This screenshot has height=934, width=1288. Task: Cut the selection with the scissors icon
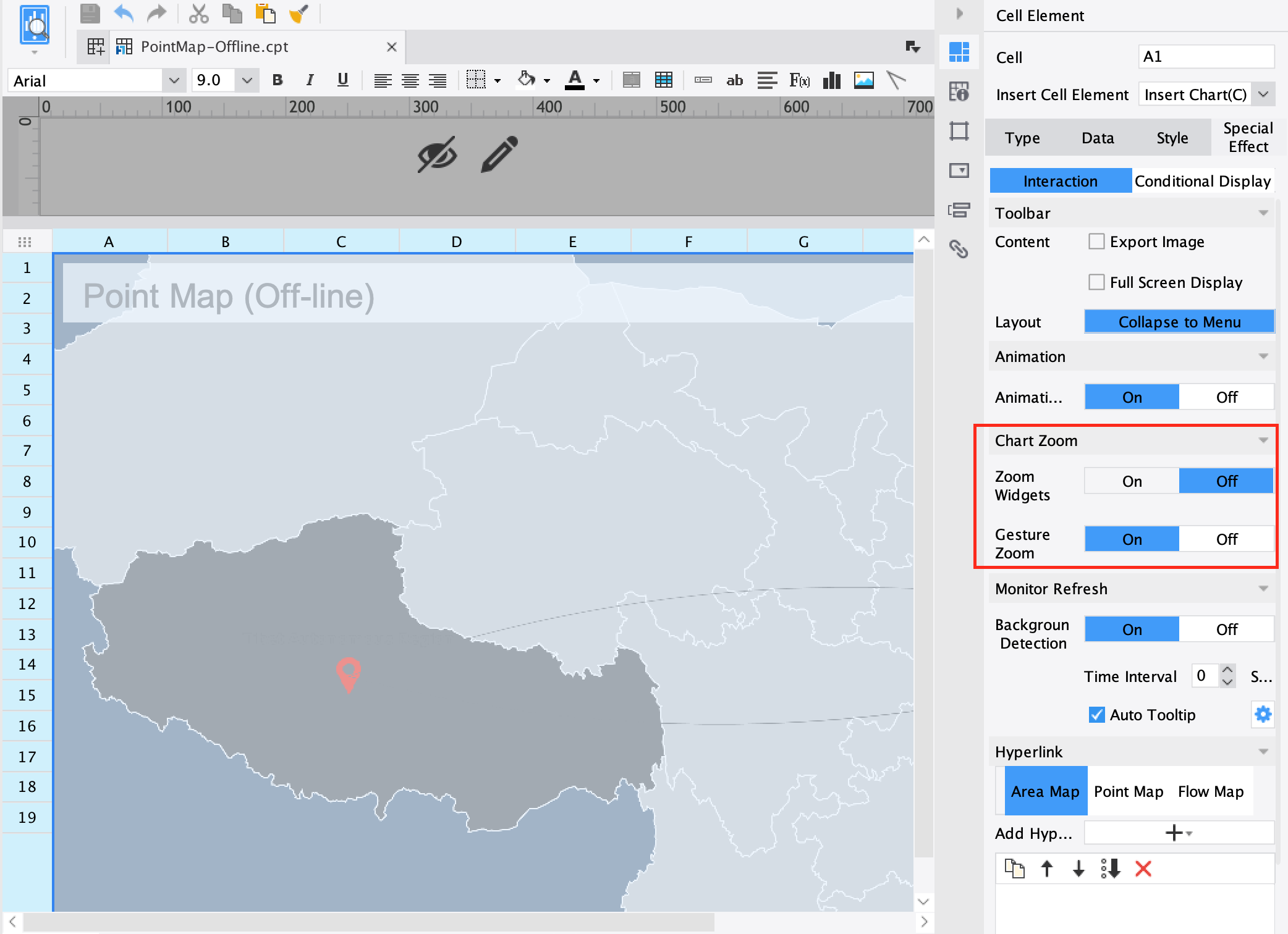[x=199, y=13]
